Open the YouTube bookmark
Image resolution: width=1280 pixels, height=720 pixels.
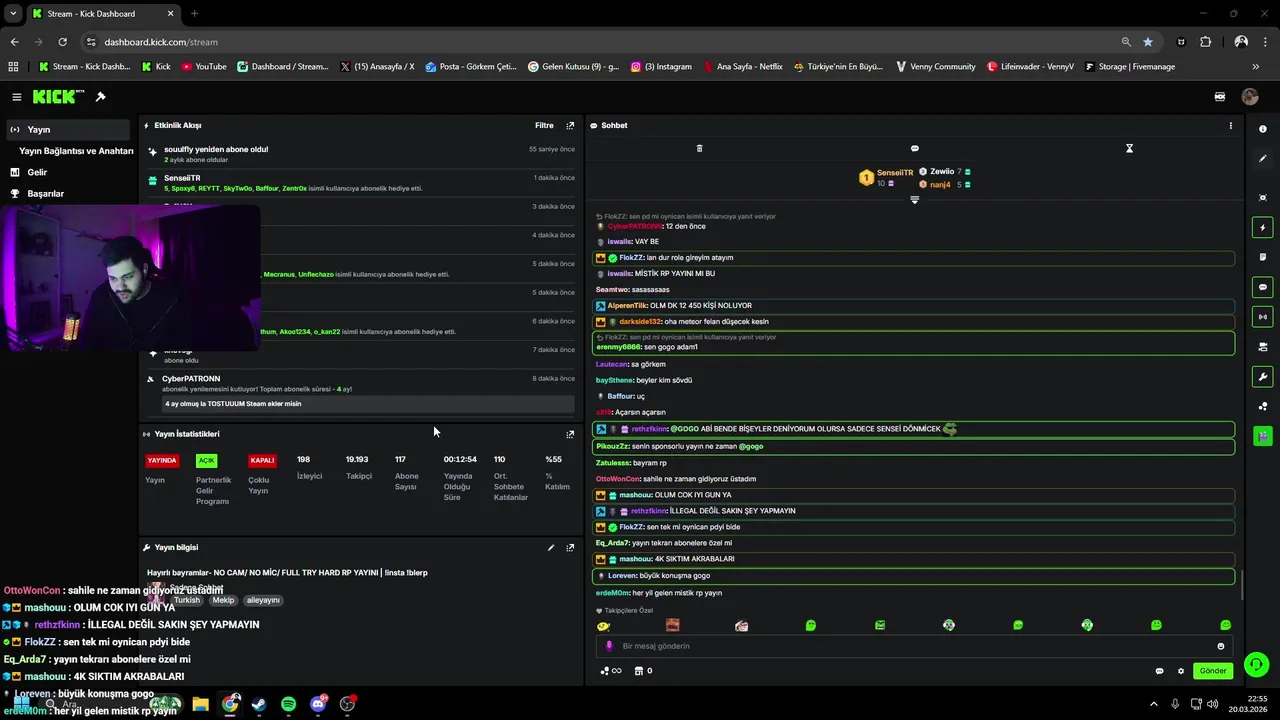(x=203, y=67)
